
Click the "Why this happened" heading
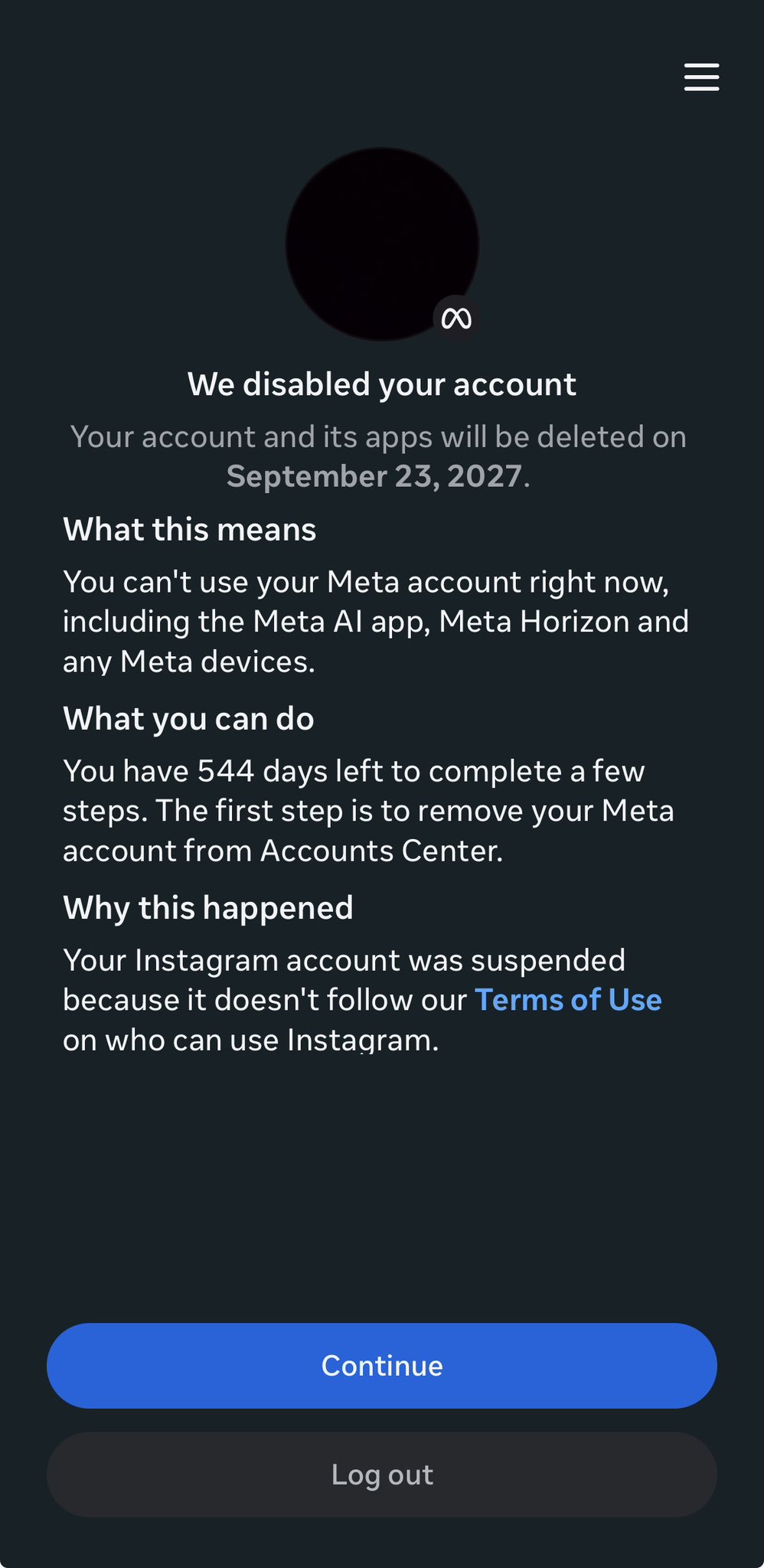point(208,908)
